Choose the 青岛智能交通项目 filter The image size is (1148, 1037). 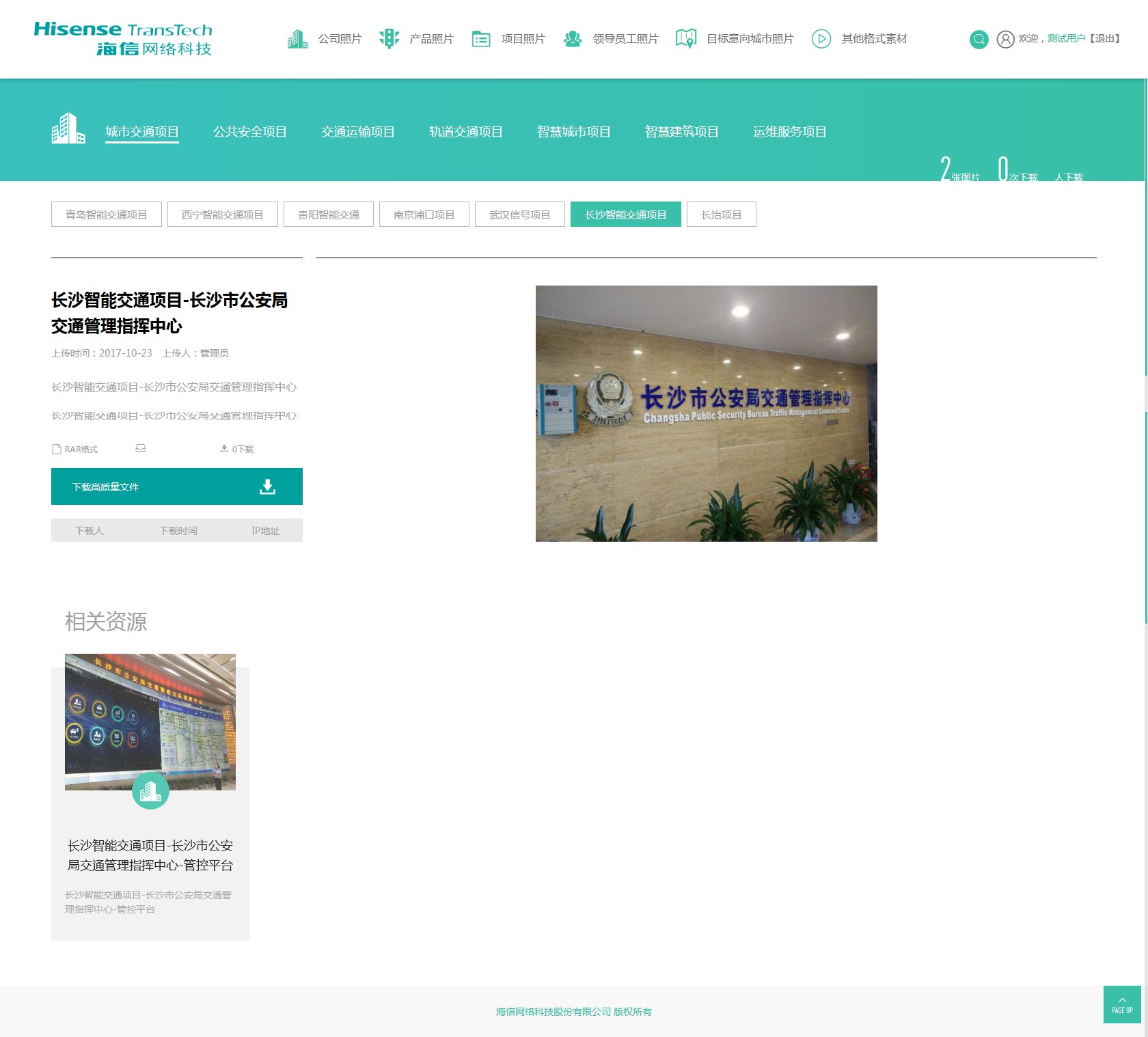coord(107,215)
